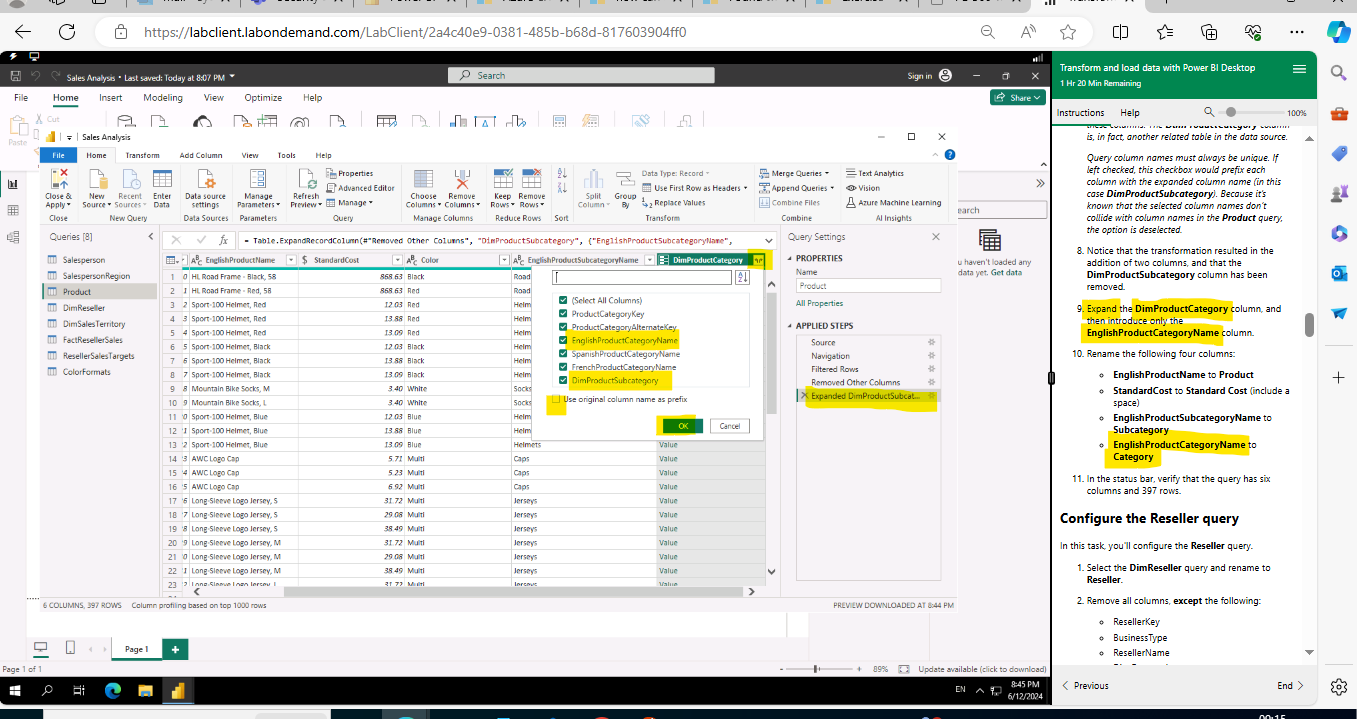Click the Keep Rows icon

pyautogui.click(x=503, y=178)
